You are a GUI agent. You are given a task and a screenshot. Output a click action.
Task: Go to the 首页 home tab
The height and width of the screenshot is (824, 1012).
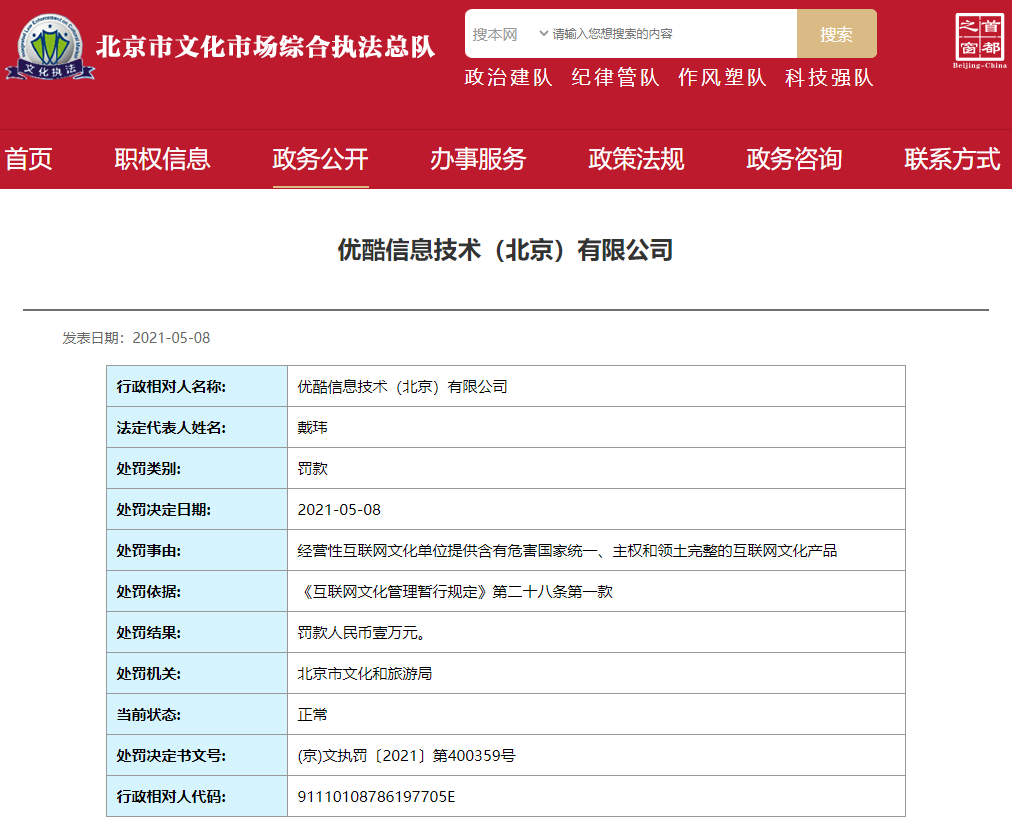pos(28,159)
